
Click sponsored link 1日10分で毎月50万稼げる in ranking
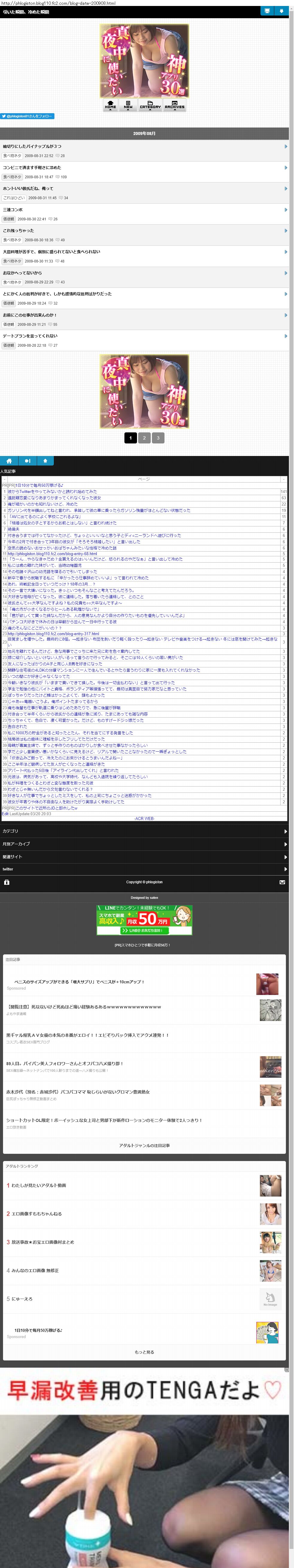[38, 1330]
